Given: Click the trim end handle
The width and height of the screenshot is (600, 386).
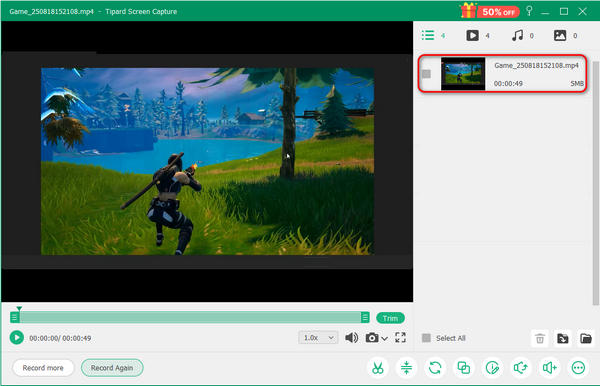Looking at the screenshot, I should pyautogui.click(x=365, y=317).
